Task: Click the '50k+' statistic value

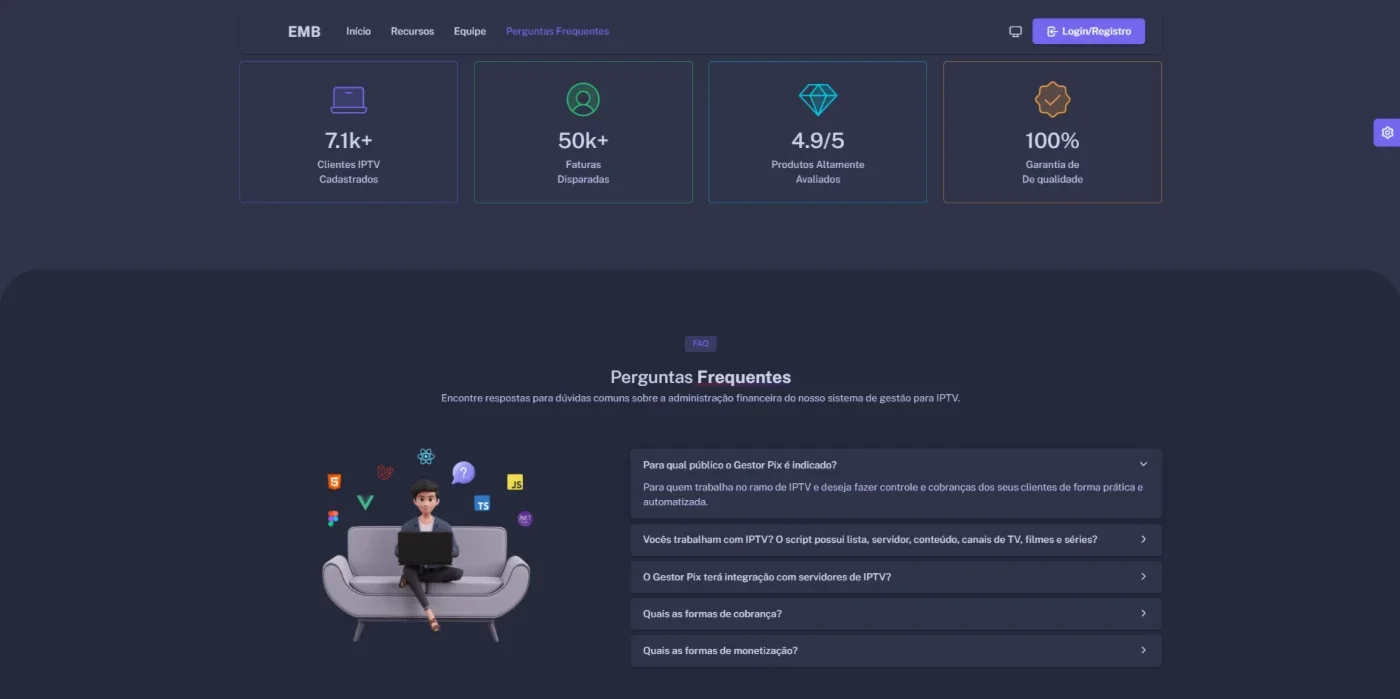Action: click(583, 140)
